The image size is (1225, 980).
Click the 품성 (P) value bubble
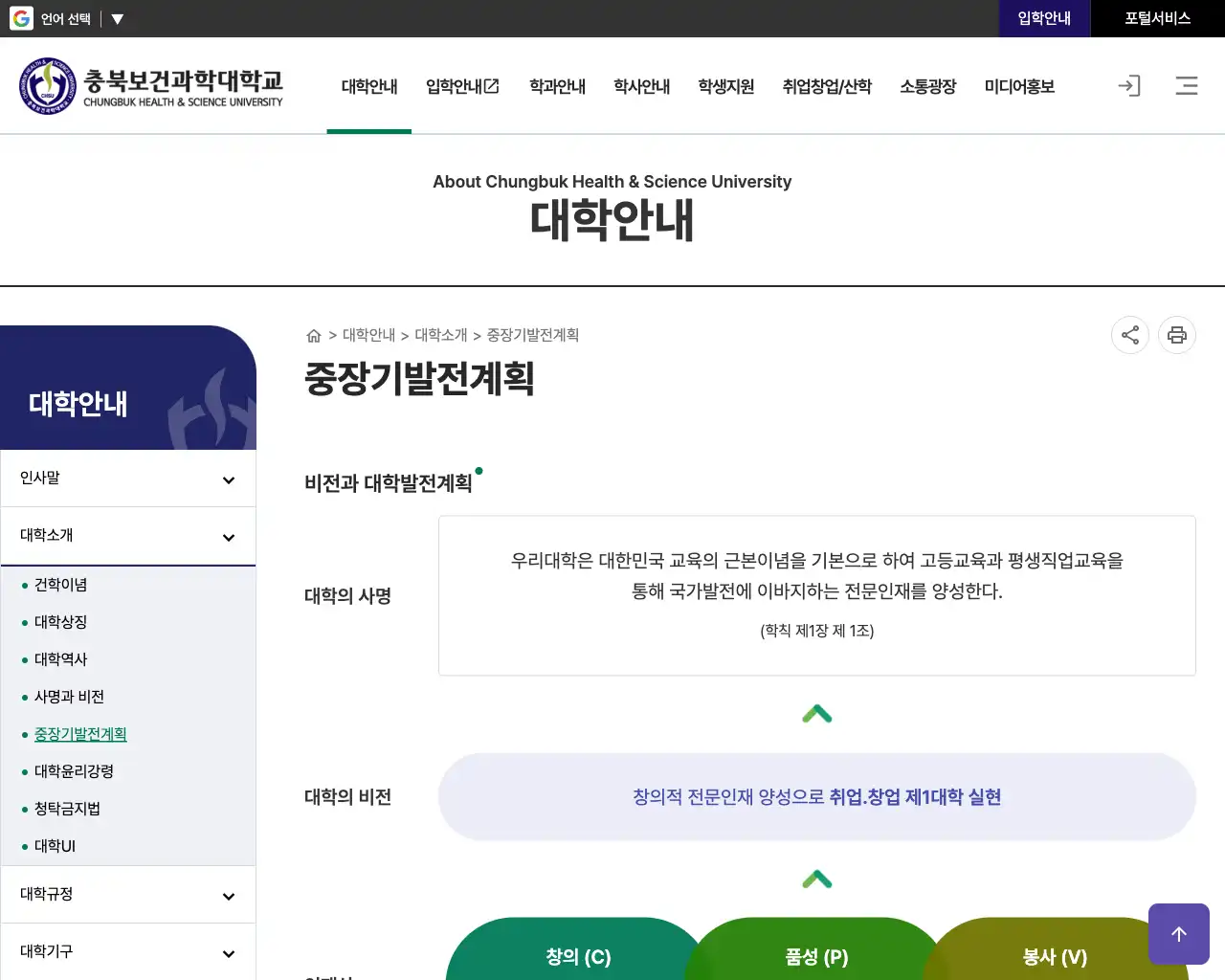(816, 949)
